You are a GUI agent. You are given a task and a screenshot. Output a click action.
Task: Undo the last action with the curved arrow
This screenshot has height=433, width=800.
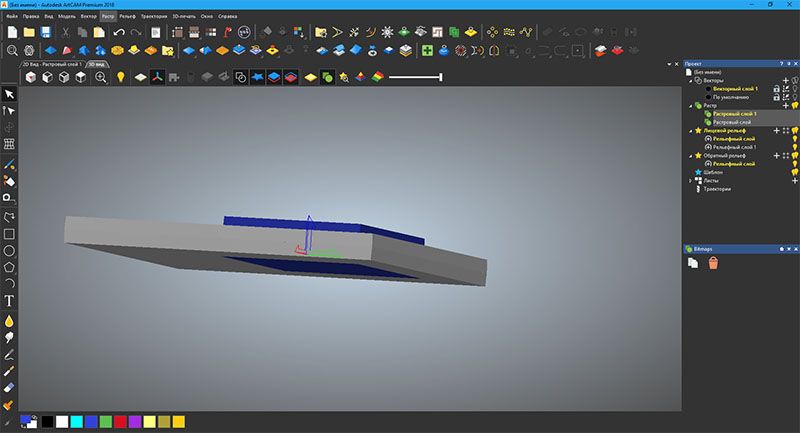pos(119,33)
